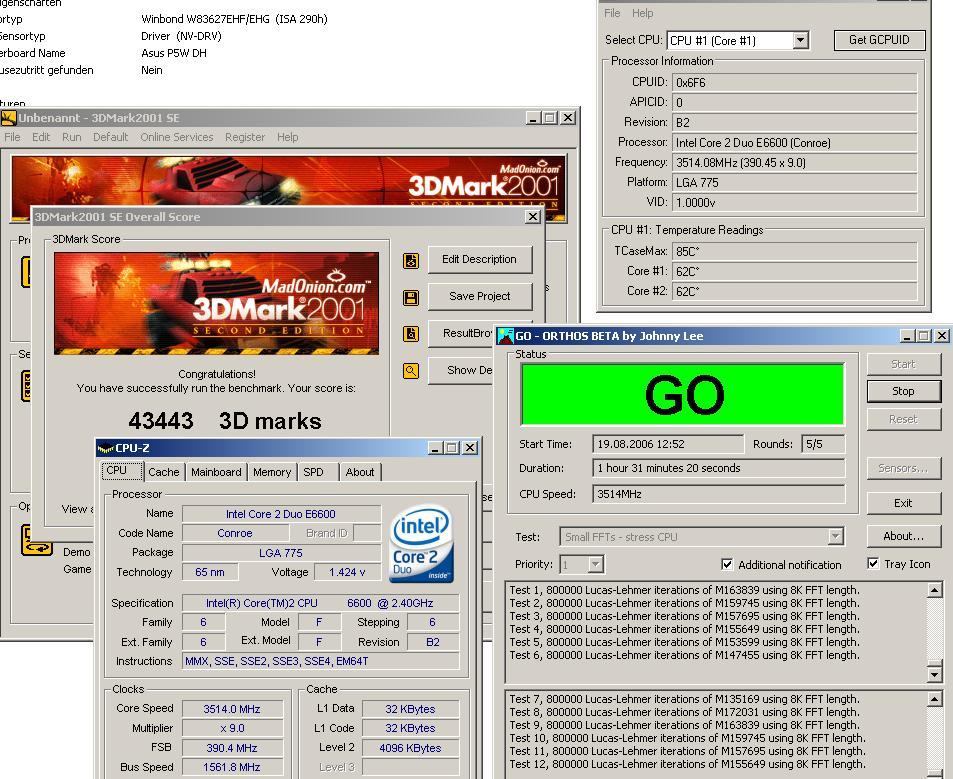Click the Rounds field showing 5/5

[823, 444]
